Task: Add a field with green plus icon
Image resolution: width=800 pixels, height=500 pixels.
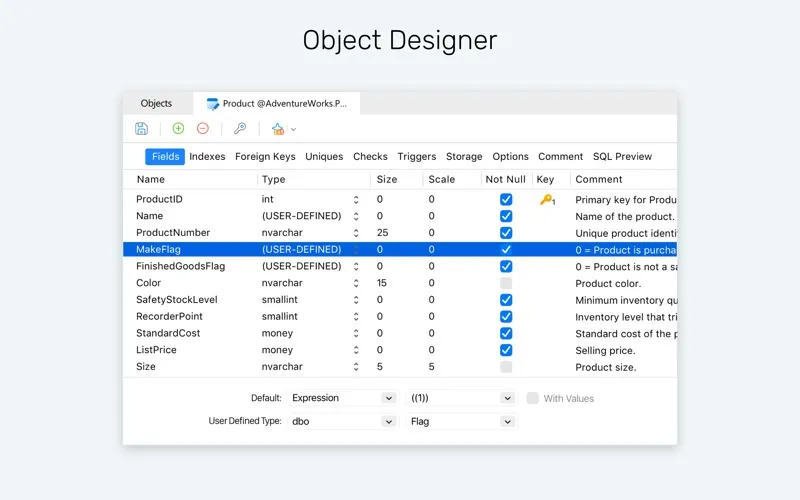Action: tap(178, 129)
